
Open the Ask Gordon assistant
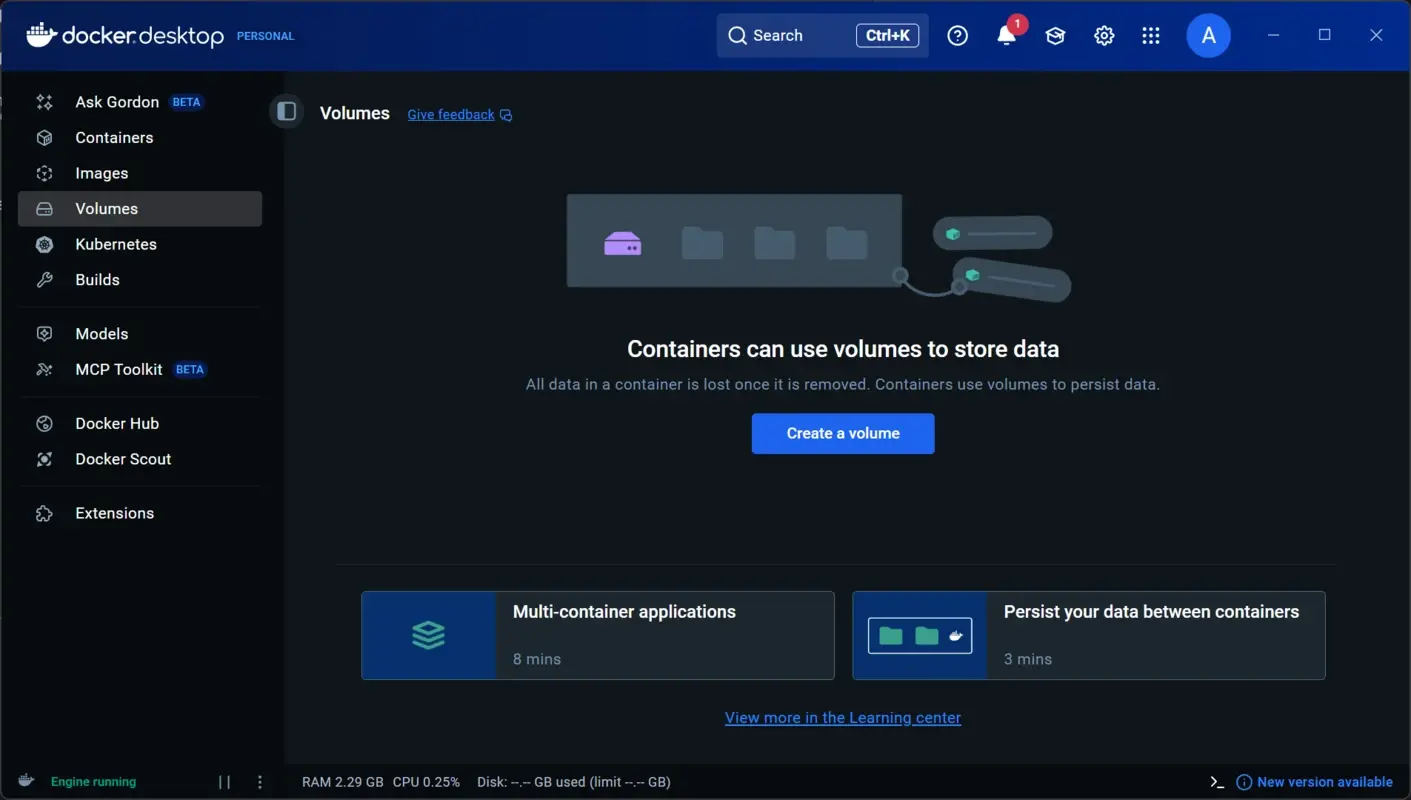click(x=116, y=101)
